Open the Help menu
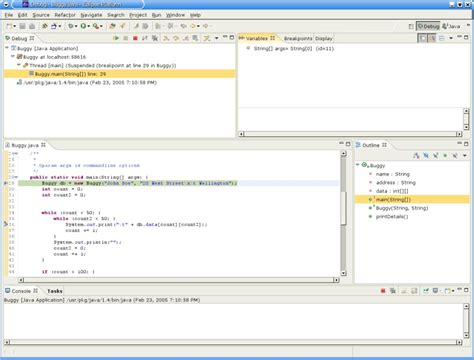Viewport: 474px width, 360px height. [195, 15]
